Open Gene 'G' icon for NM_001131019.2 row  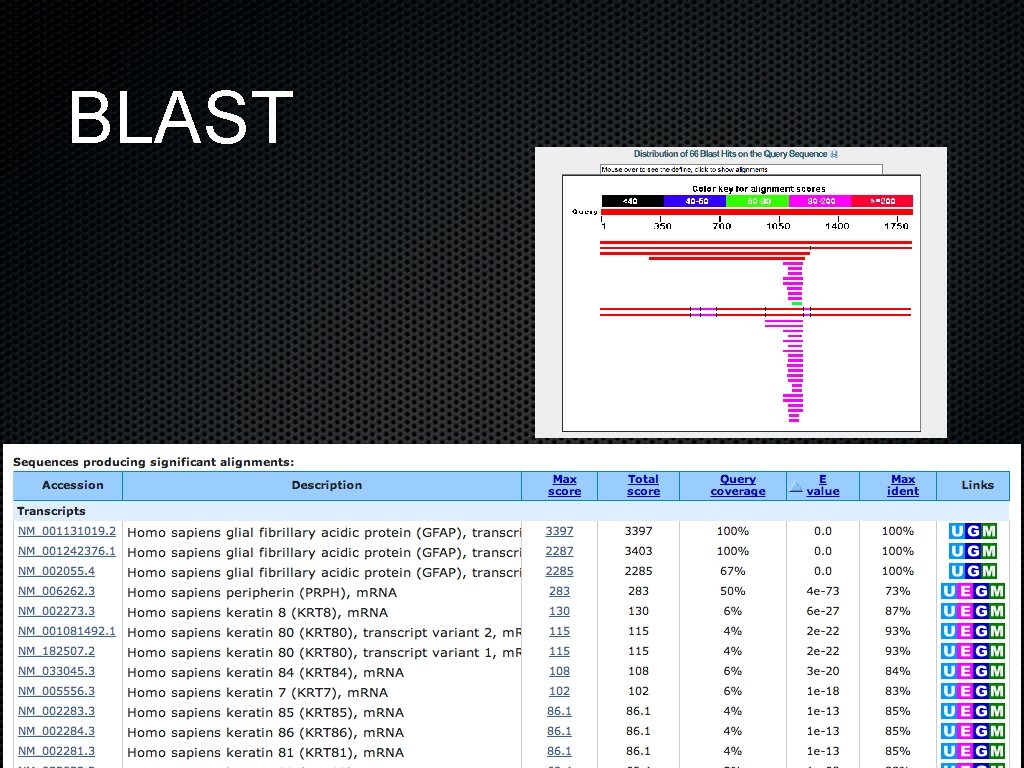pyautogui.click(x=973, y=532)
